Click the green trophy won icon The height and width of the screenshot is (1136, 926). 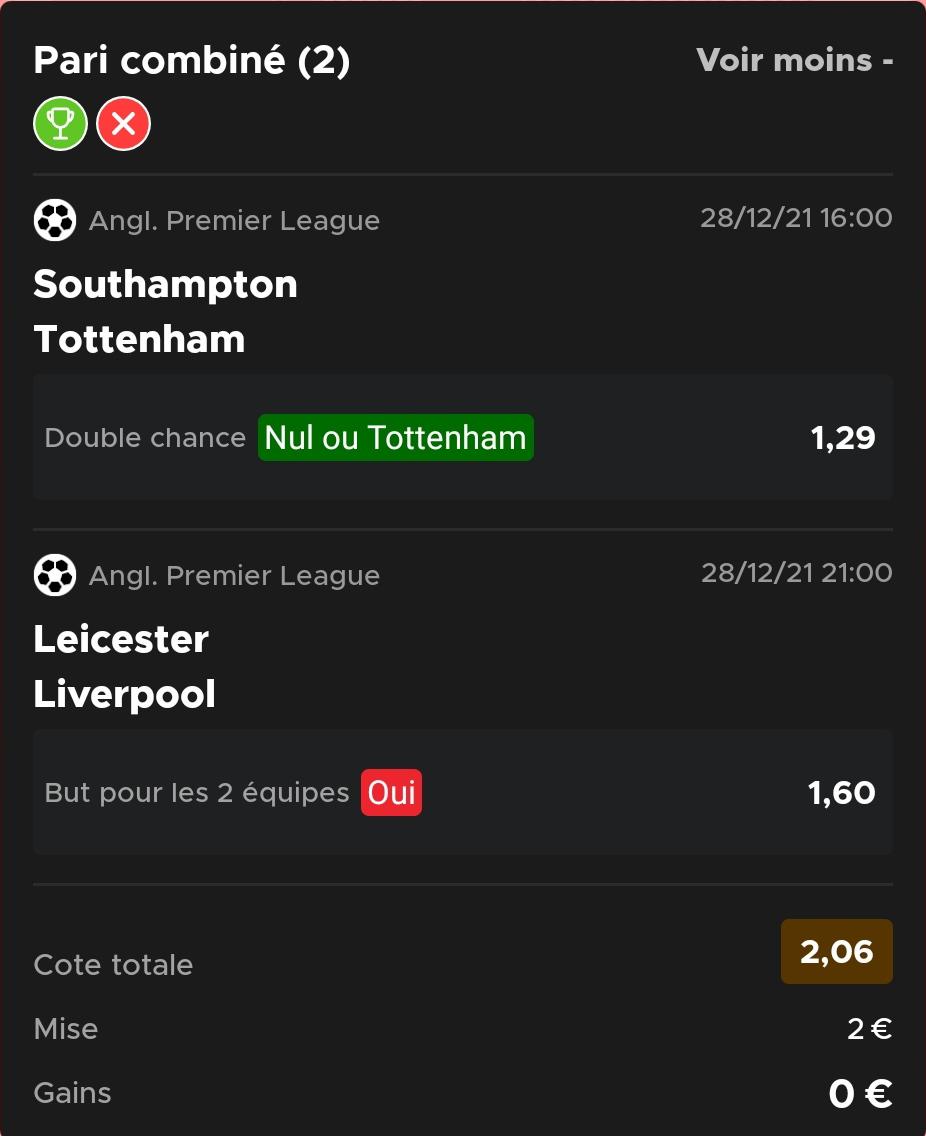coord(61,125)
